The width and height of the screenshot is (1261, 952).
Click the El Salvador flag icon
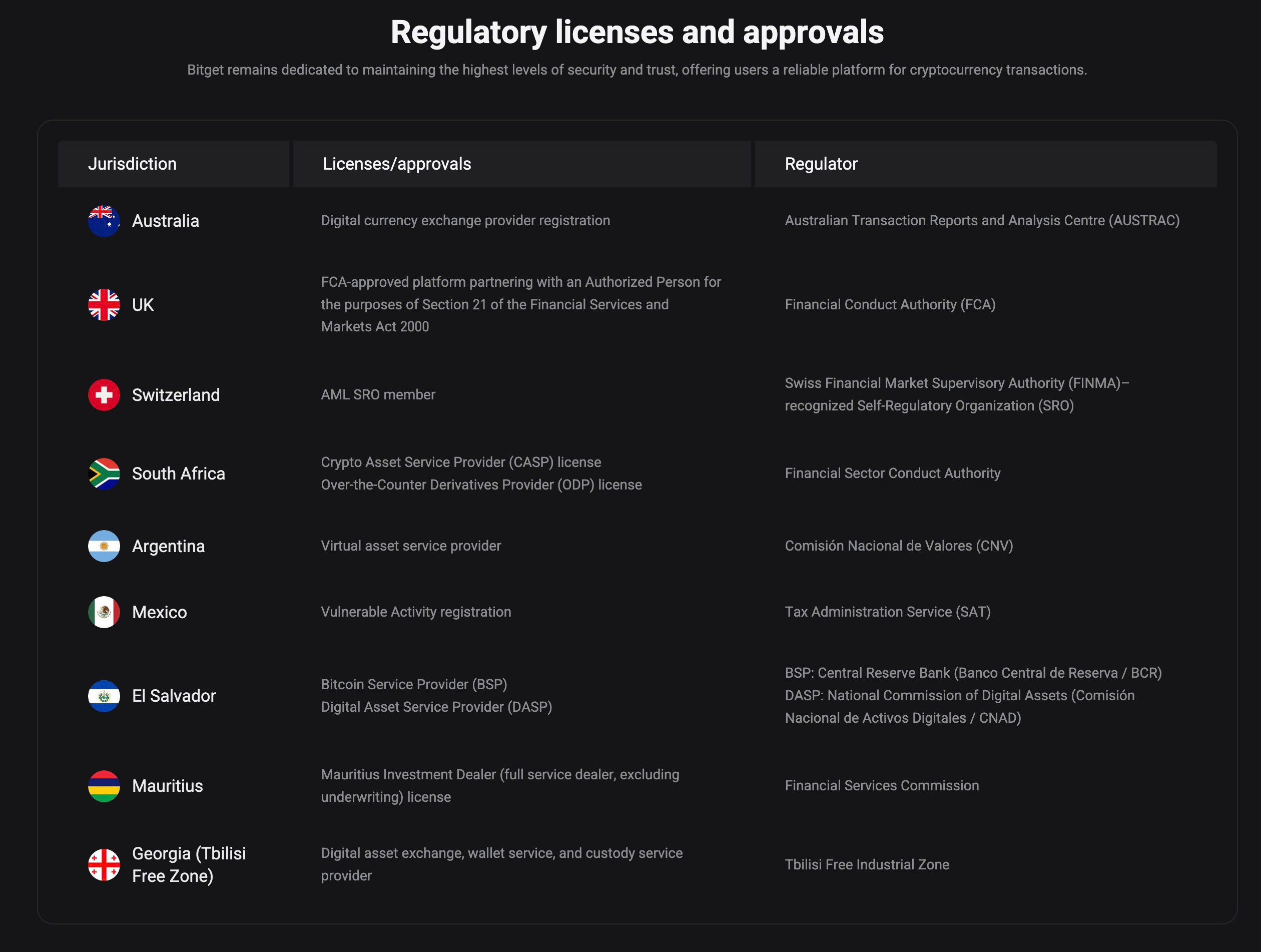(x=104, y=696)
